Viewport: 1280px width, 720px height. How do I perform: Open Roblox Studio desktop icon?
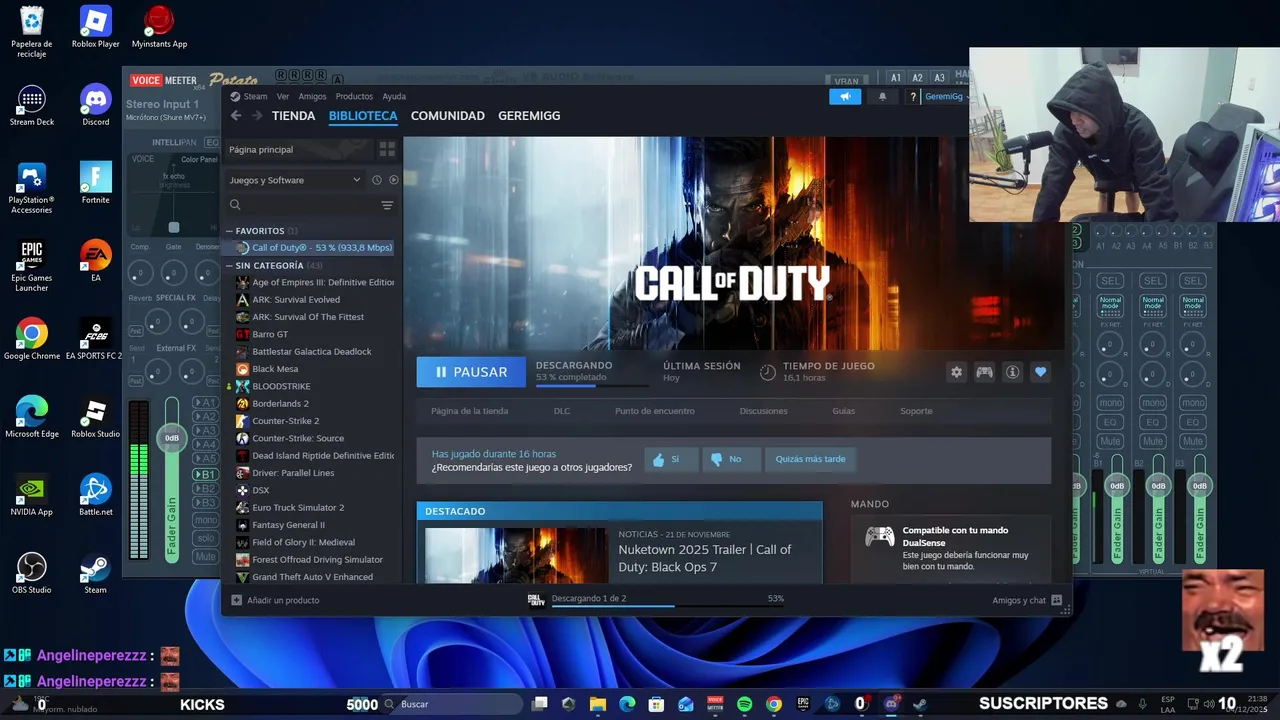[95, 417]
